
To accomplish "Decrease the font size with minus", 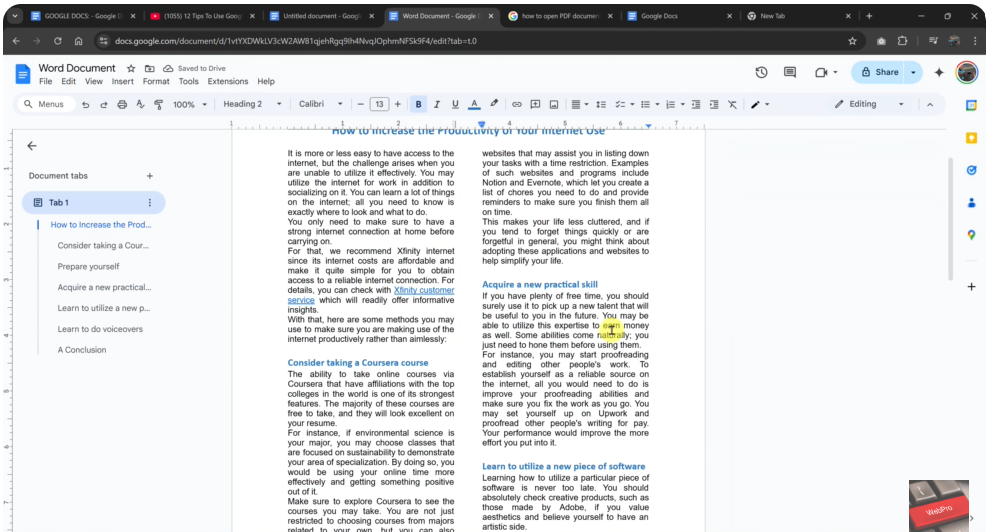I will click(x=360, y=105).
